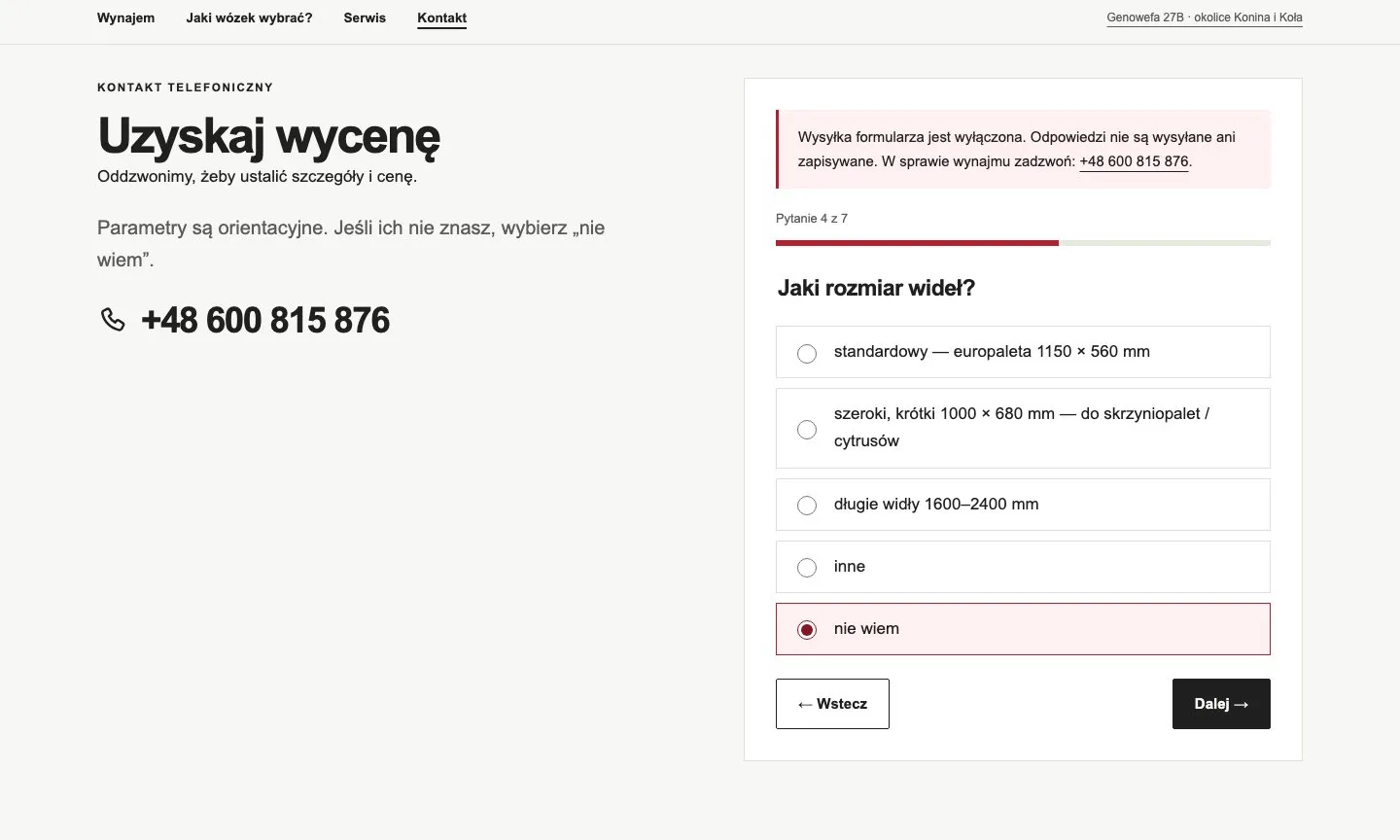Click "Oddzwonimy, żeby ustalić szczegóły i cenę" text

257,177
